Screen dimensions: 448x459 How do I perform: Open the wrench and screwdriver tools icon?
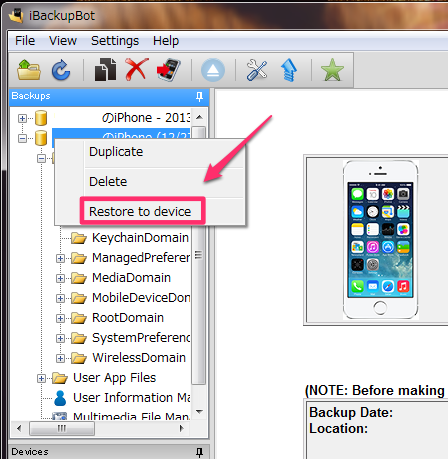257,70
